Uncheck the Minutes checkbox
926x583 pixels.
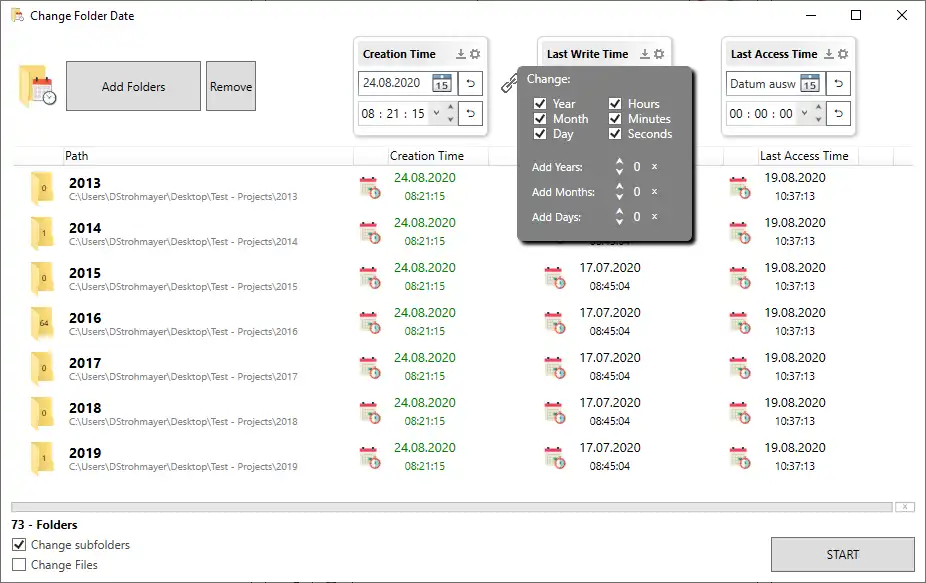point(615,119)
